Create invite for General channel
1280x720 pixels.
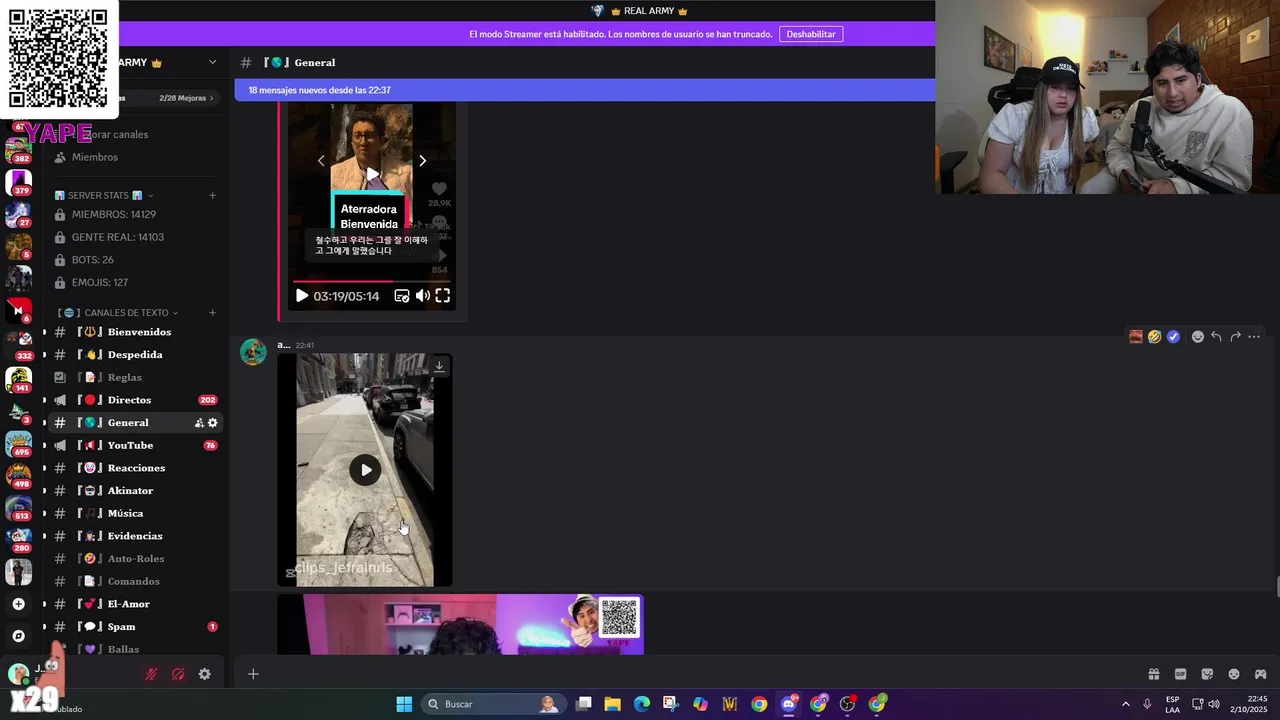point(199,423)
